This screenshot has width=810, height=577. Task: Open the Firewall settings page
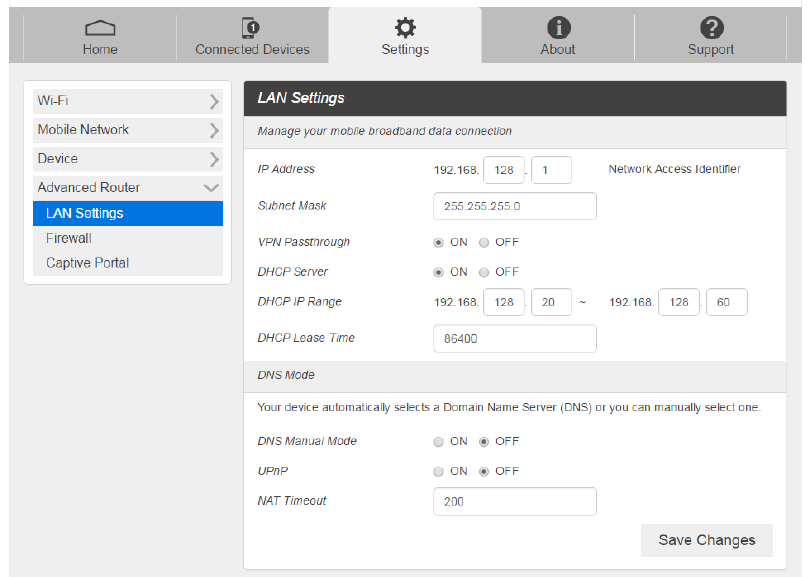pyautogui.click(x=69, y=238)
